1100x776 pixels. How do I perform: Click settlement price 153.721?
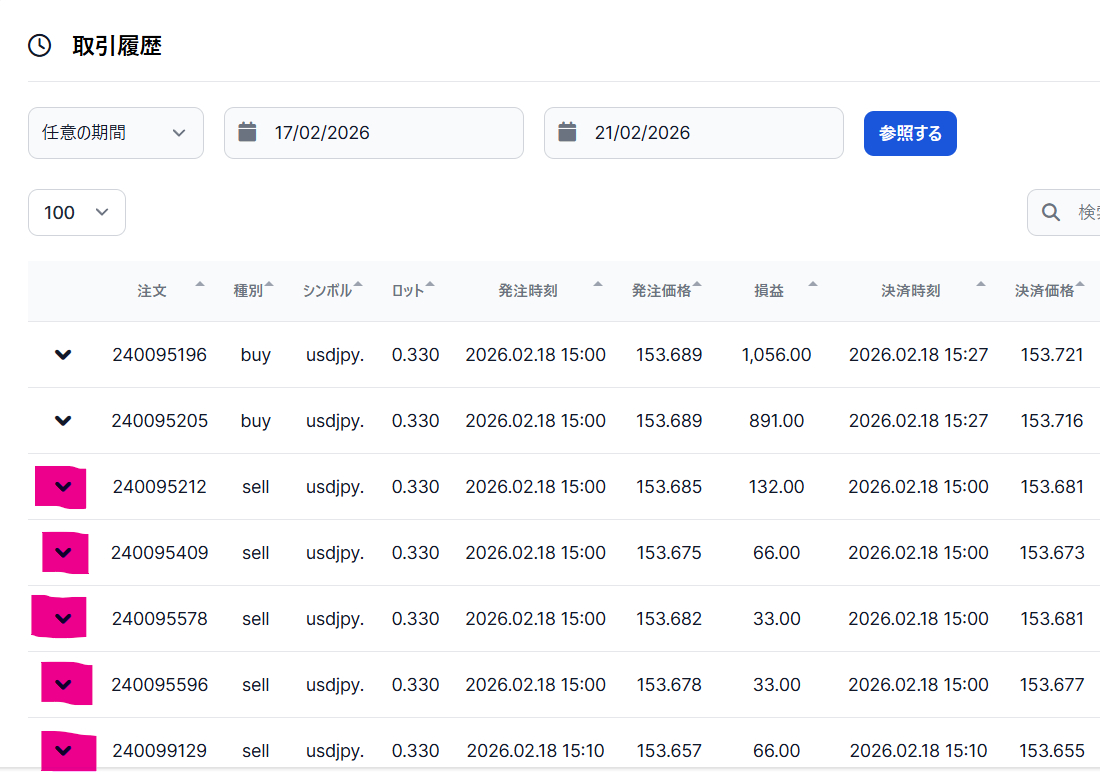coord(1052,355)
